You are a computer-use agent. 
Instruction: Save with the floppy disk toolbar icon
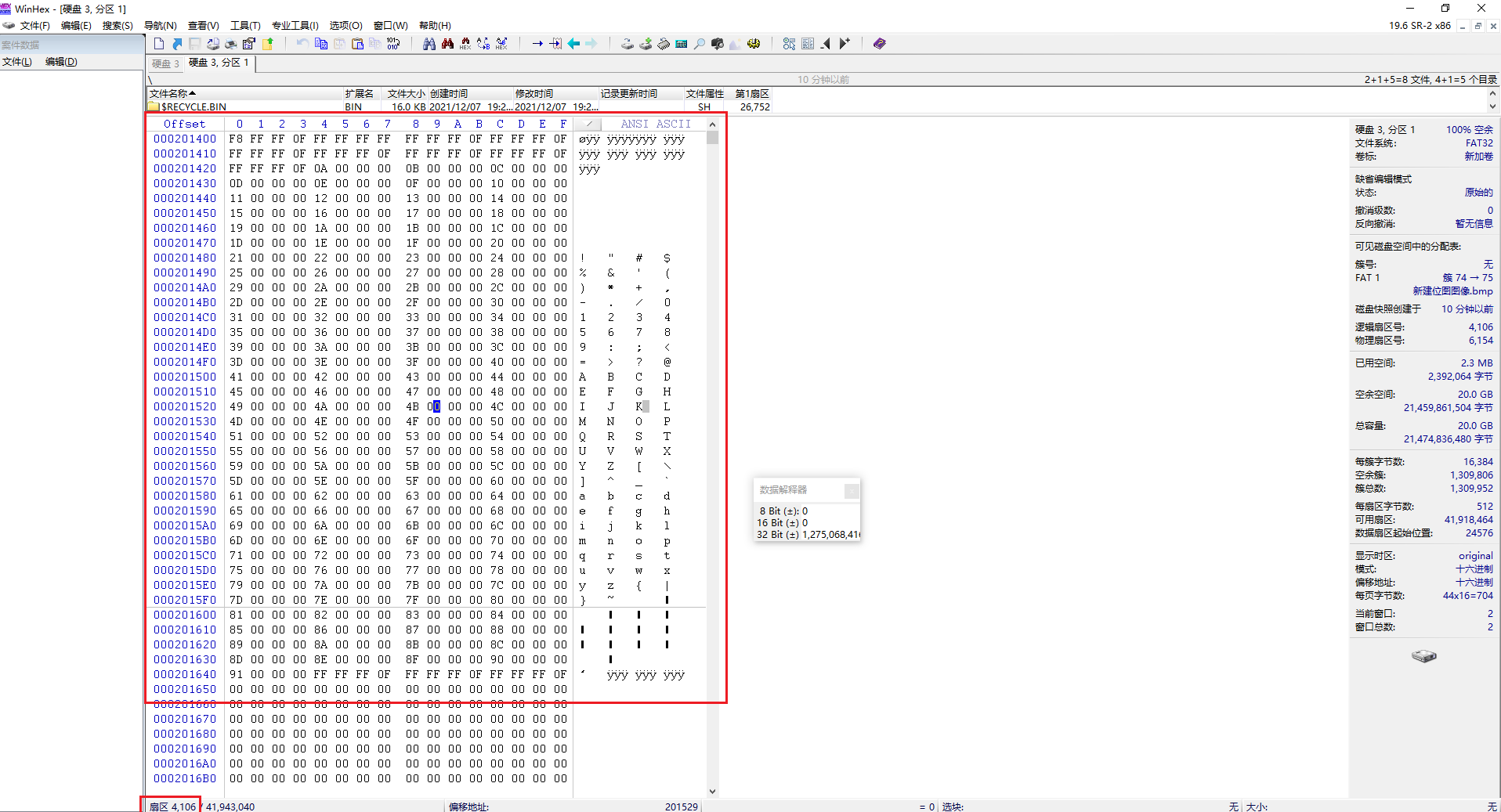(194, 44)
